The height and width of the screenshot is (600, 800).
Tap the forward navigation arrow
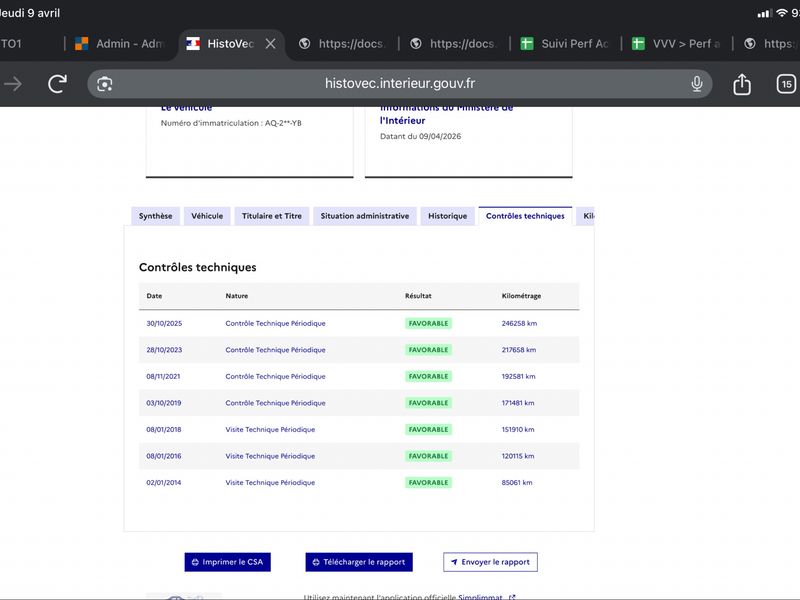click(x=13, y=84)
